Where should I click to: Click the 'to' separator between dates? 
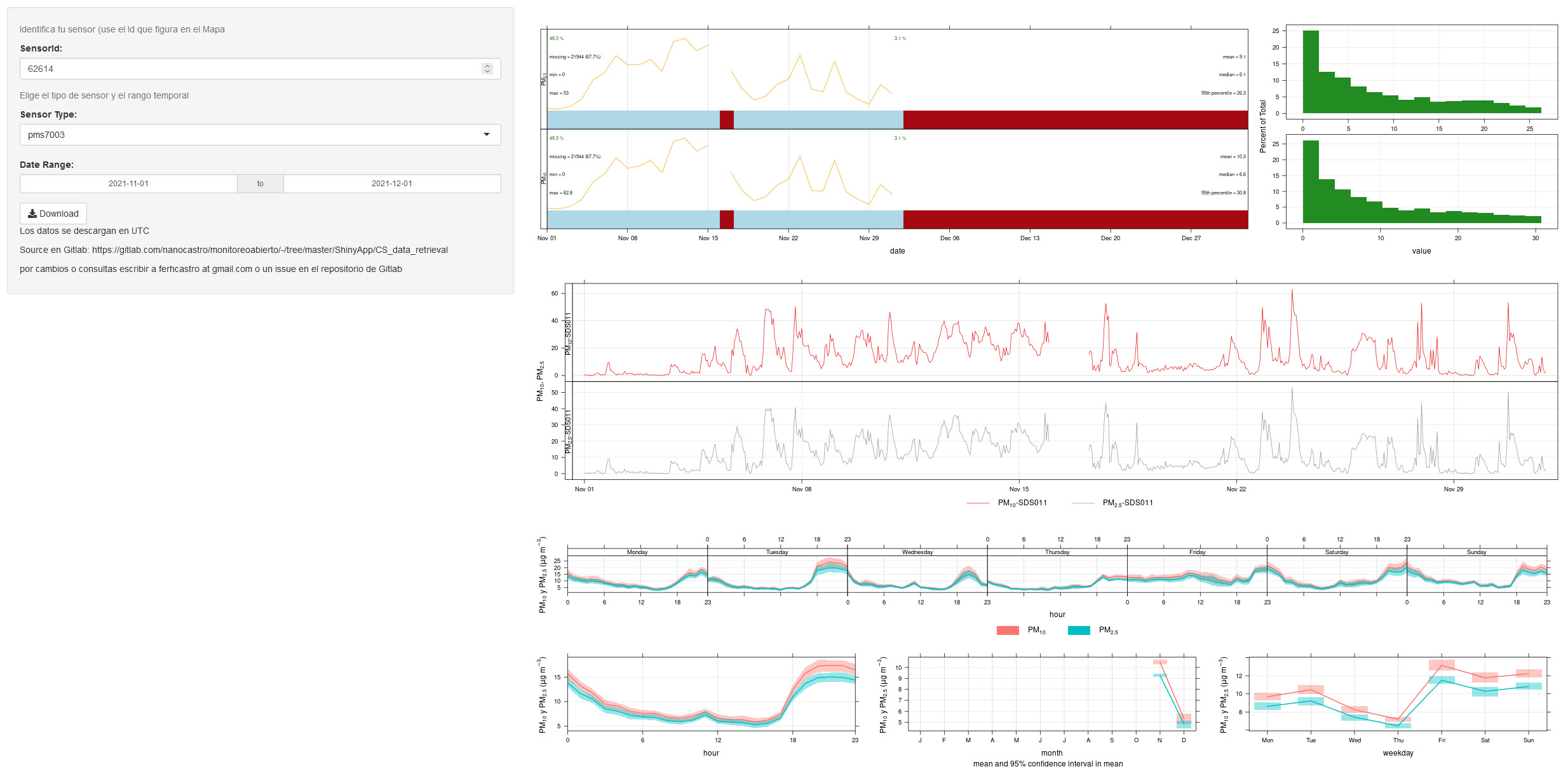coord(260,184)
